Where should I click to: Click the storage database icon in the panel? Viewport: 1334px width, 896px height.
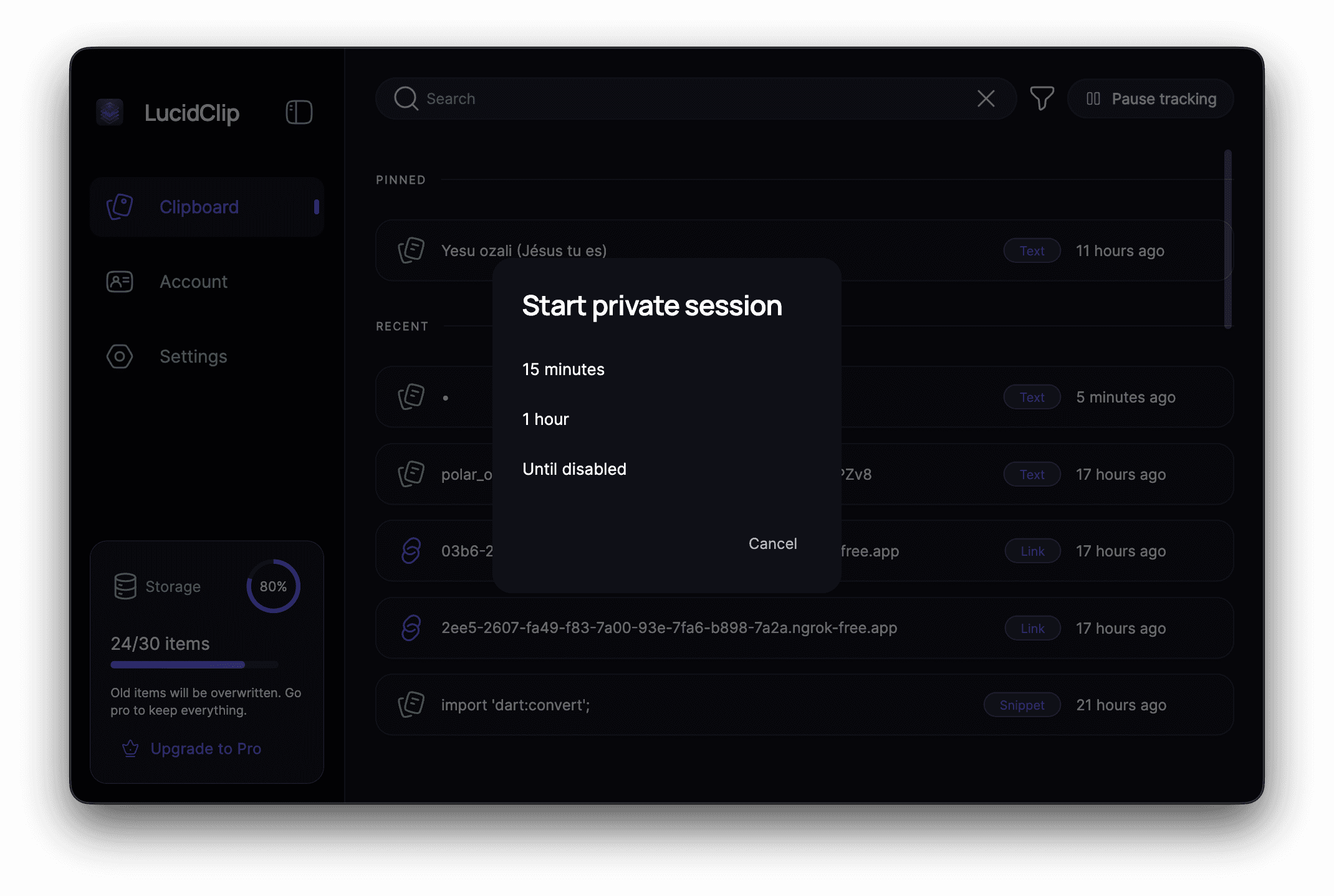[x=125, y=586]
